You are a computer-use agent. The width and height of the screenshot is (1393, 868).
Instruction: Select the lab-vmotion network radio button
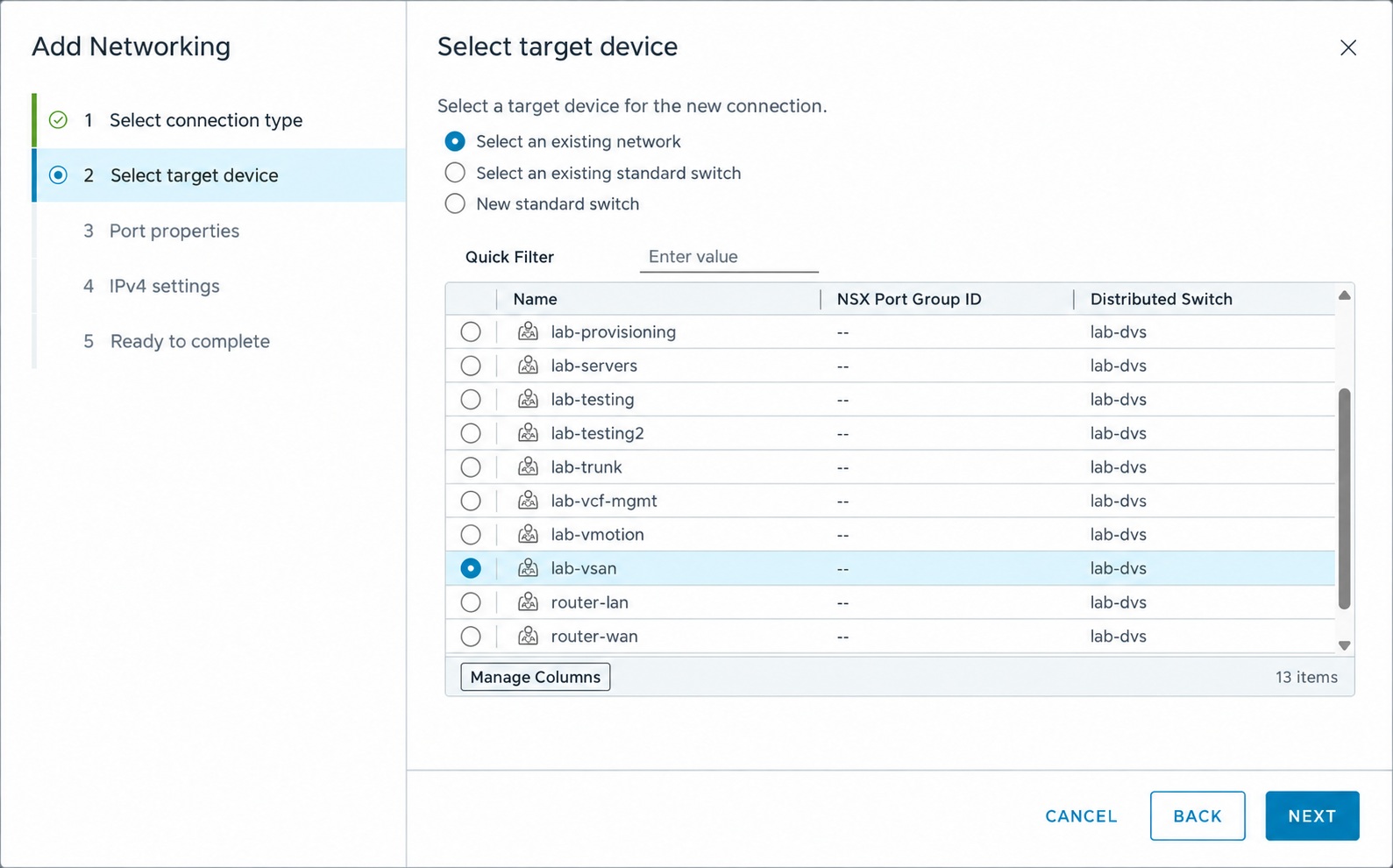point(471,534)
